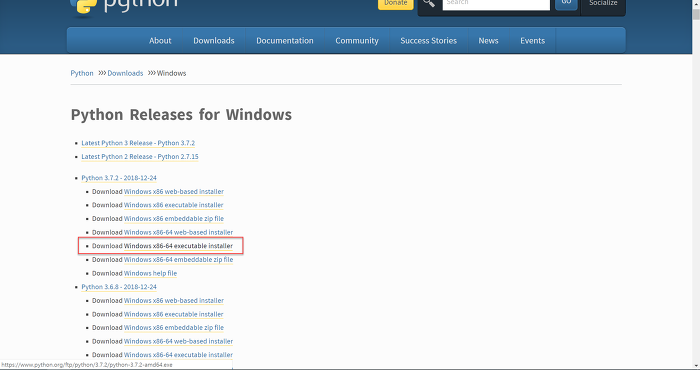
Task: Open the About menu
Action: click(160, 41)
